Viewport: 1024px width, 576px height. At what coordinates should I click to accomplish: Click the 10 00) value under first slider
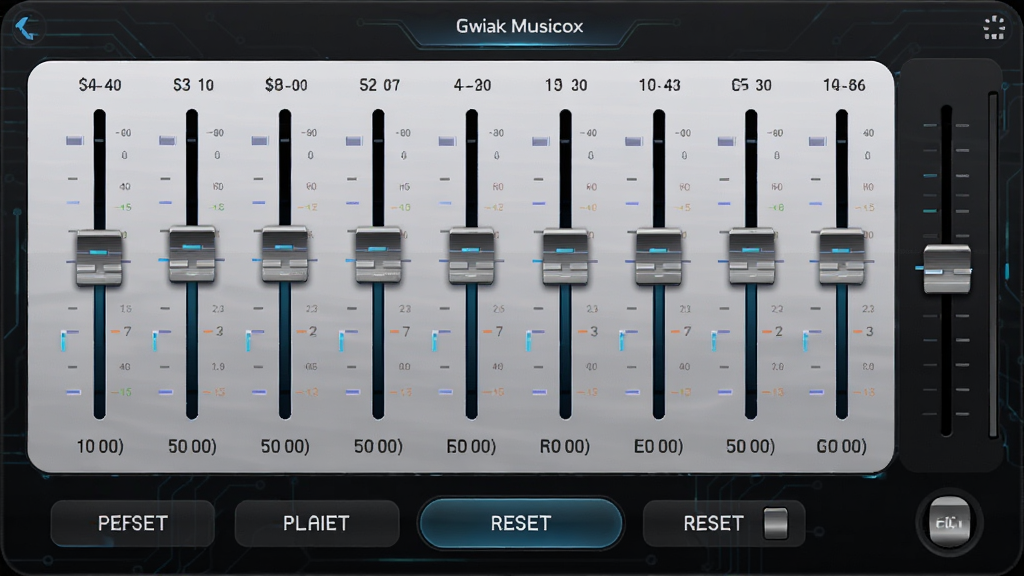(100, 447)
